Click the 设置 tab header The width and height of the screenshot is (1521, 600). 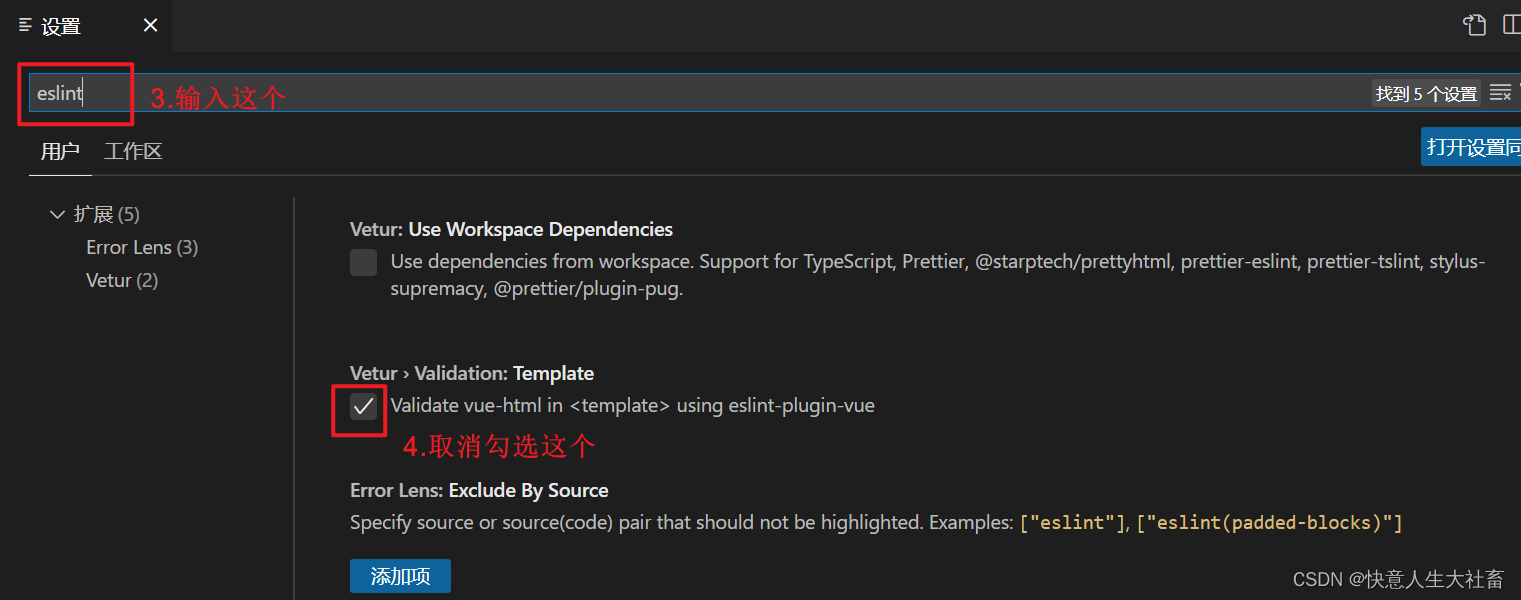60,25
